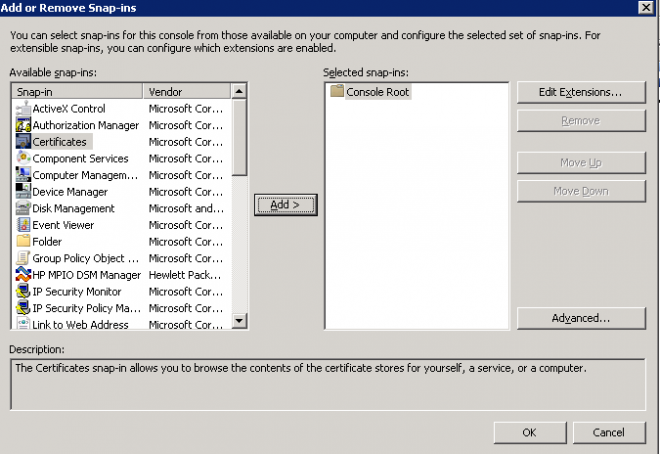Select the Component Services icon

[x=23, y=158]
